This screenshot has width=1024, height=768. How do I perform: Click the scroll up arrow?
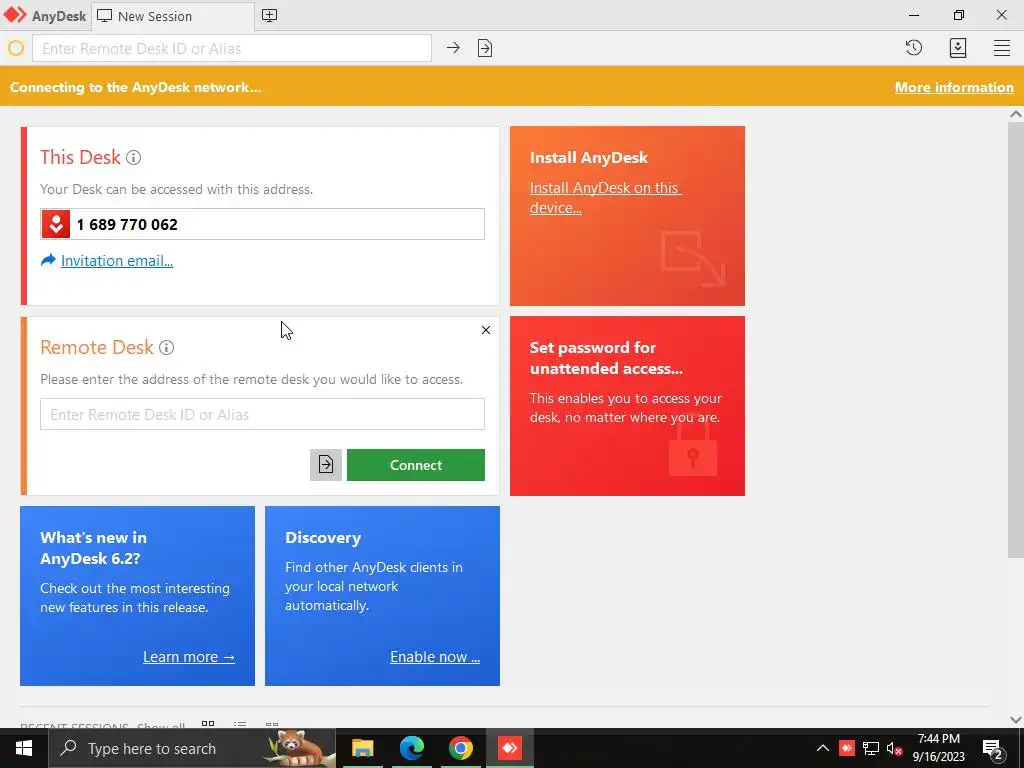point(1016,114)
